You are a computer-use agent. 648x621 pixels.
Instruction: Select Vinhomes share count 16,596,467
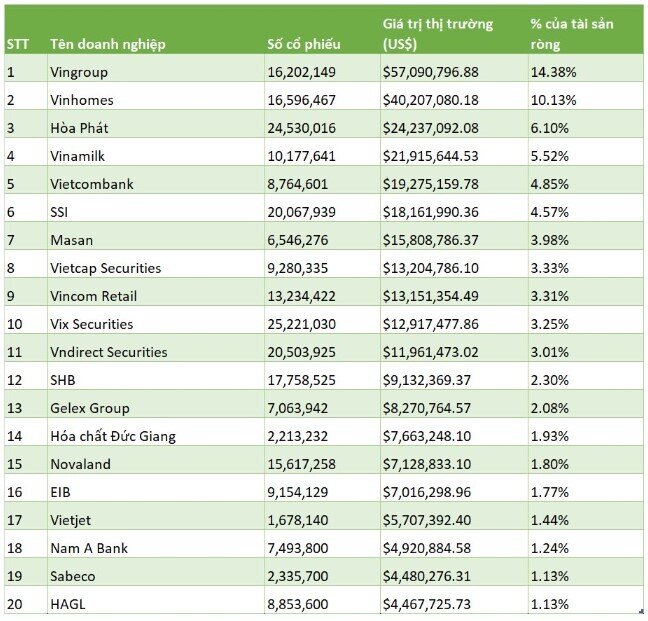click(322, 100)
